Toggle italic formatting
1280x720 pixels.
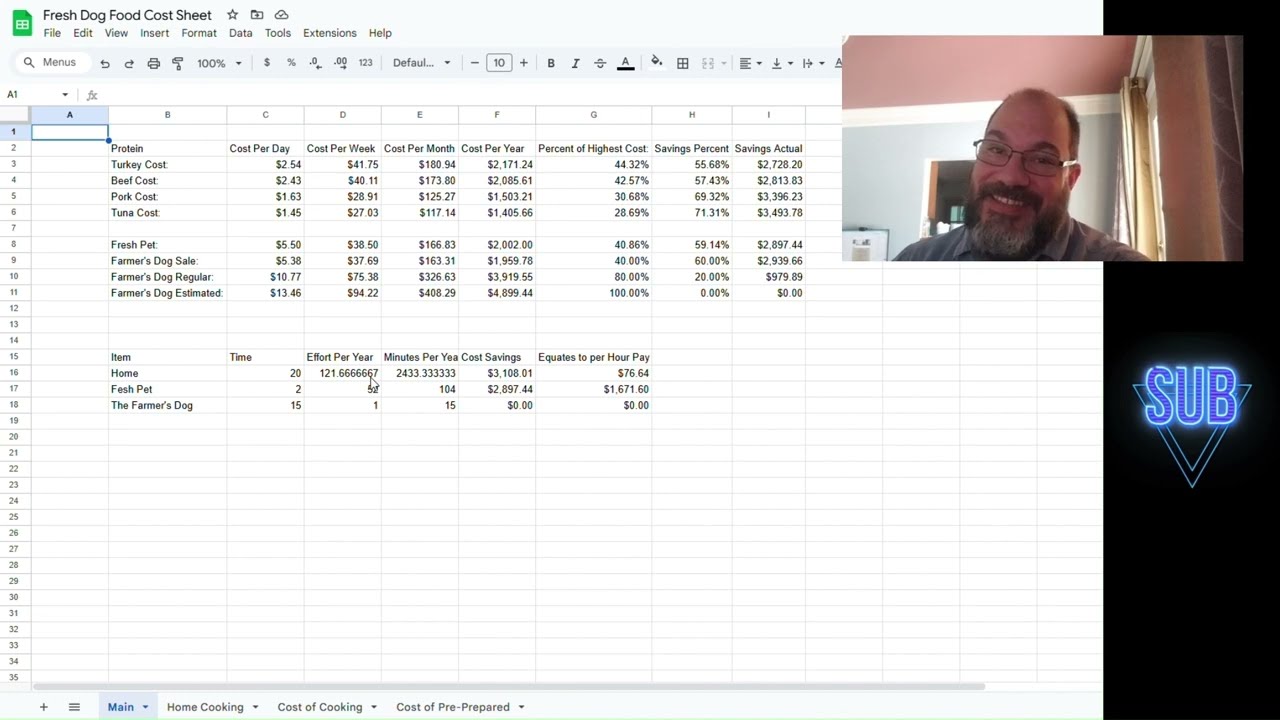pos(575,63)
